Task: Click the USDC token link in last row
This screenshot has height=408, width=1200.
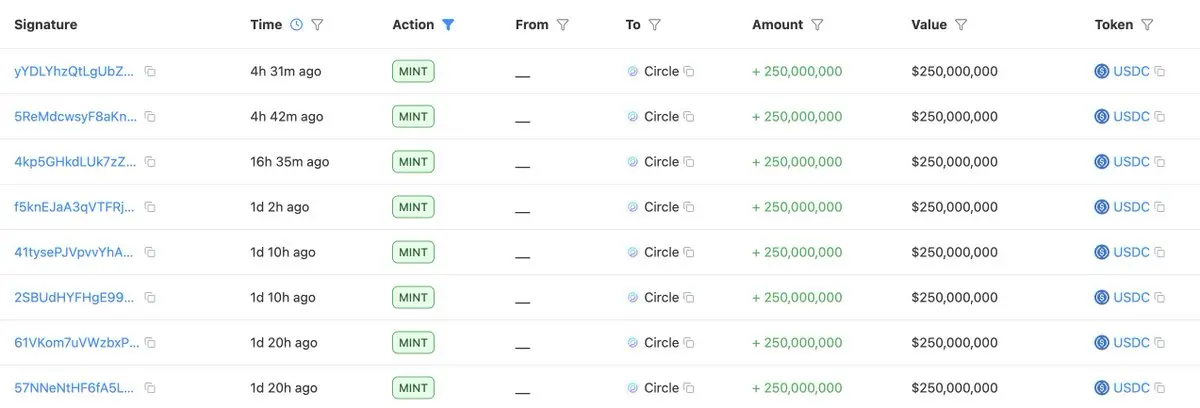Action: [x=1132, y=388]
